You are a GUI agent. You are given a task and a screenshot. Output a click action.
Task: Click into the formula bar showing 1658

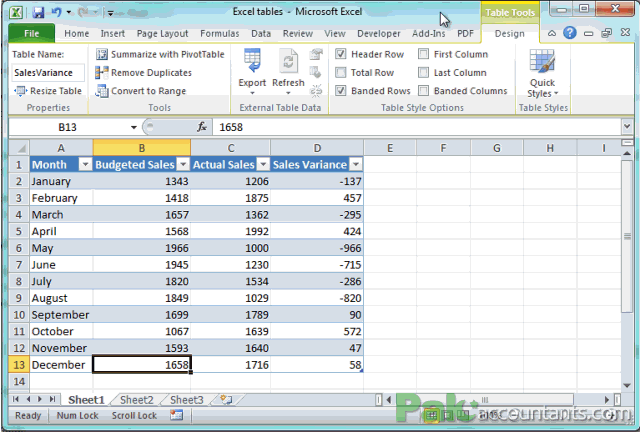(x=416, y=127)
